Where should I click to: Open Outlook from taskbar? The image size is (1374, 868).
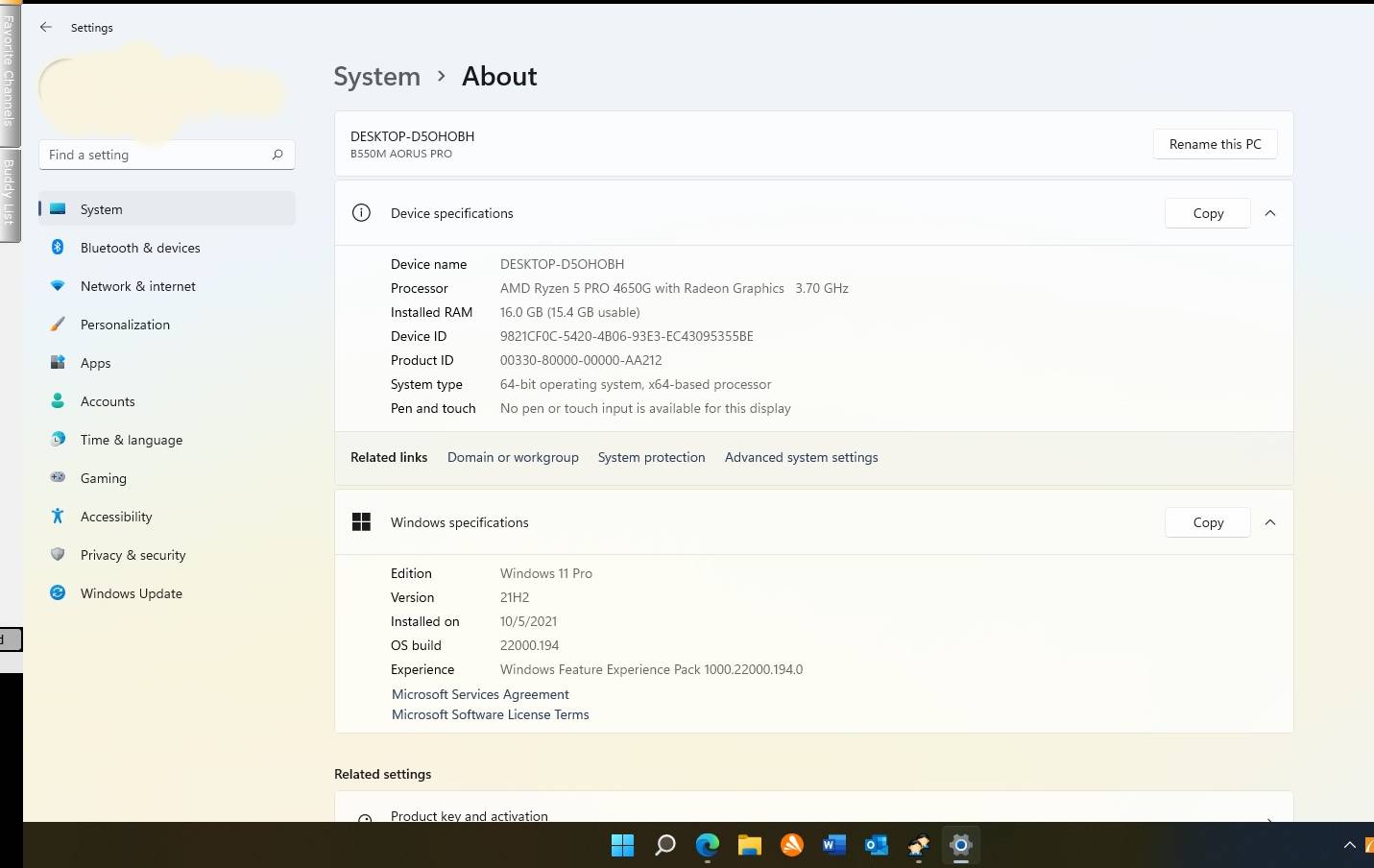pyautogui.click(x=876, y=845)
